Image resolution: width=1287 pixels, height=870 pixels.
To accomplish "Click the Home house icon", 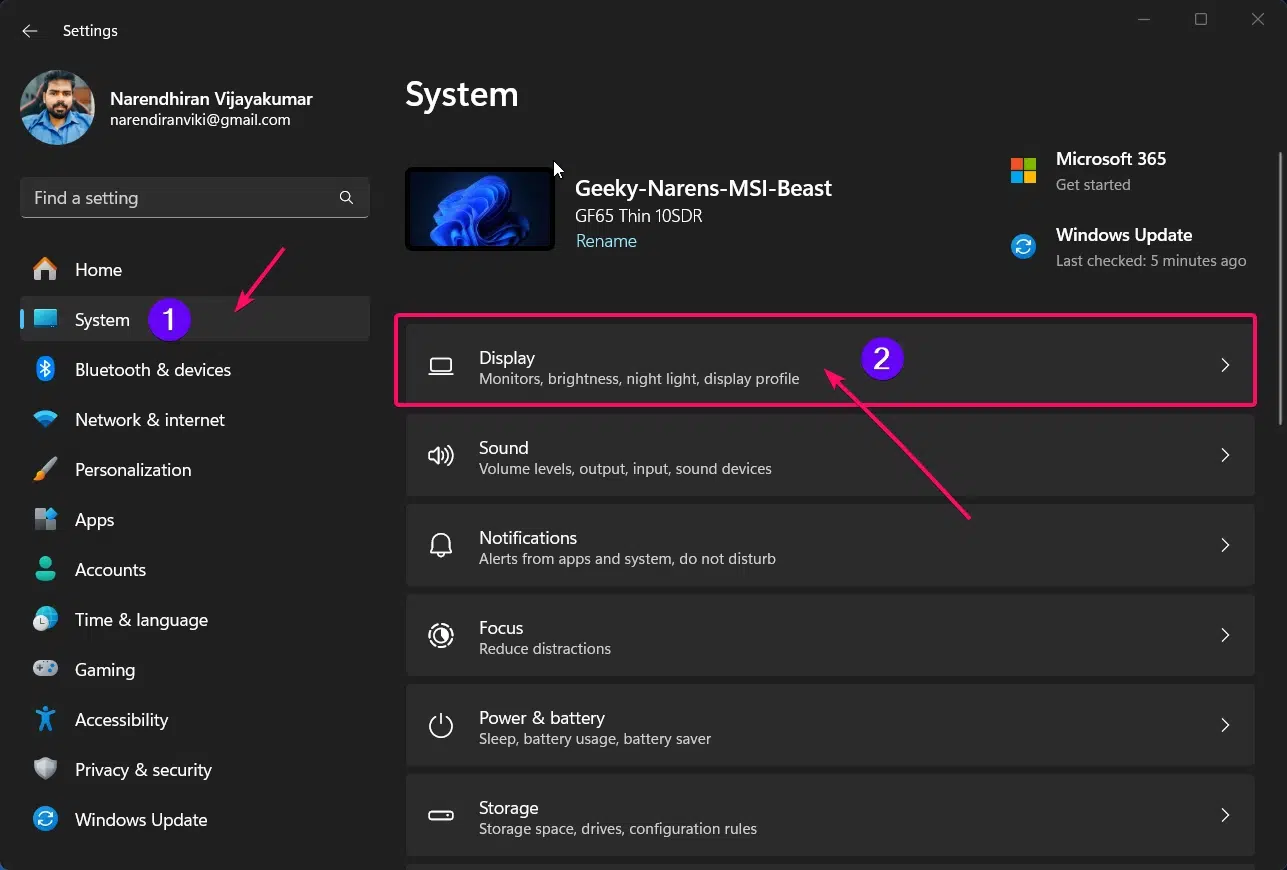I will pyautogui.click(x=45, y=270).
